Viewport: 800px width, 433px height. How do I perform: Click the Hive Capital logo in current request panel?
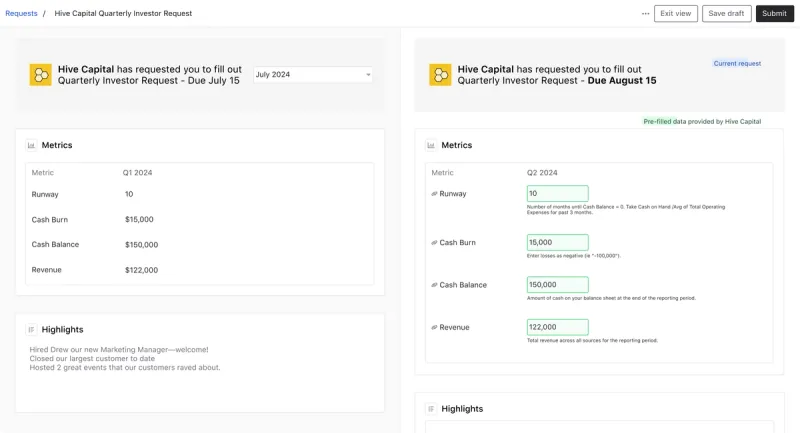[x=440, y=74]
